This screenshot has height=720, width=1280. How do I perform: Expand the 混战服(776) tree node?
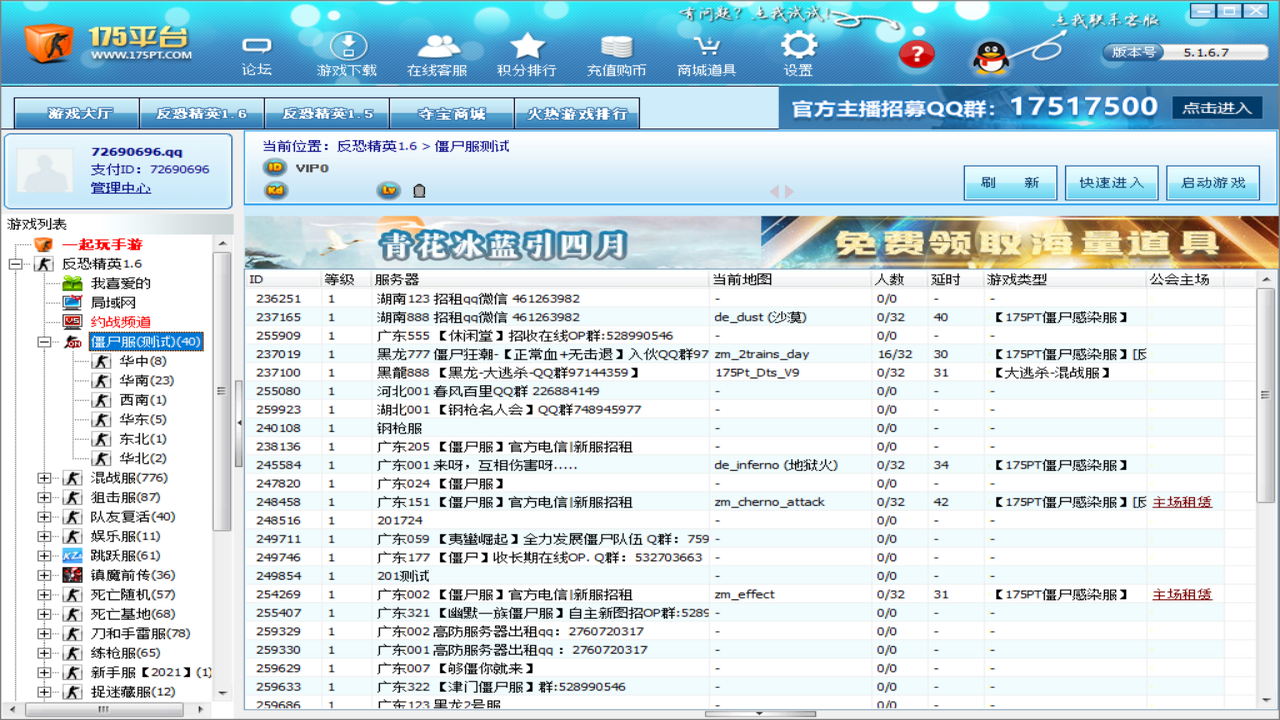tap(44, 478)
